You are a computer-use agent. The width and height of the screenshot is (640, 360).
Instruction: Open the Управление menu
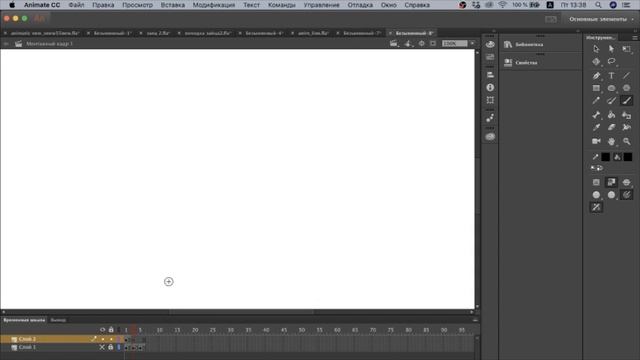coord(321,5)
